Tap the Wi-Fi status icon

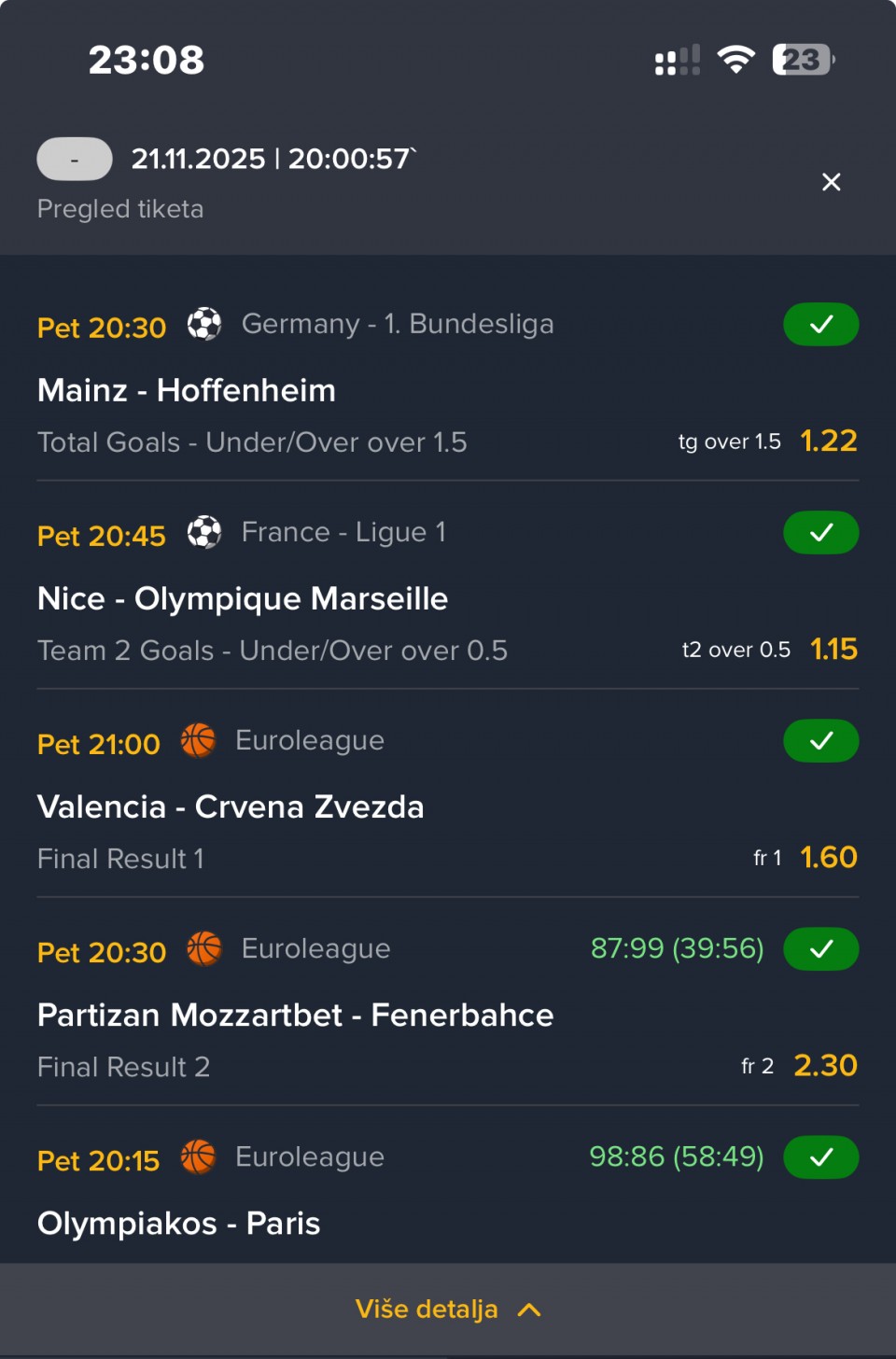pos(735,60)
